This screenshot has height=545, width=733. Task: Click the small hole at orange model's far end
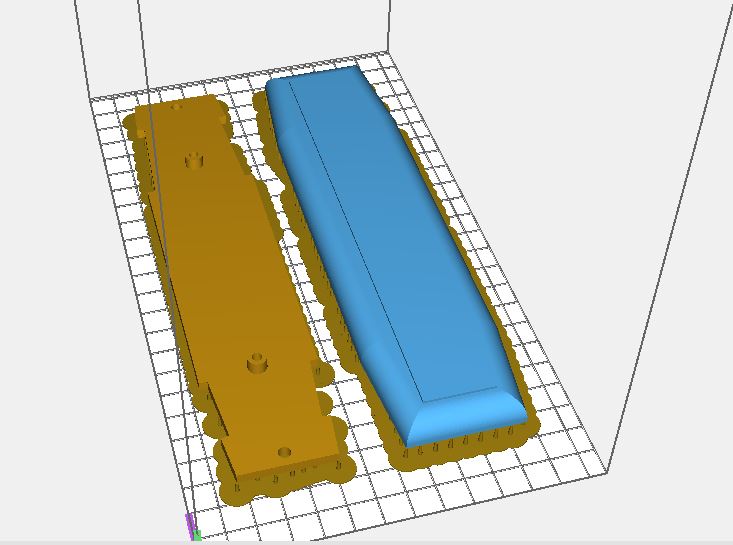pos(176,106)
